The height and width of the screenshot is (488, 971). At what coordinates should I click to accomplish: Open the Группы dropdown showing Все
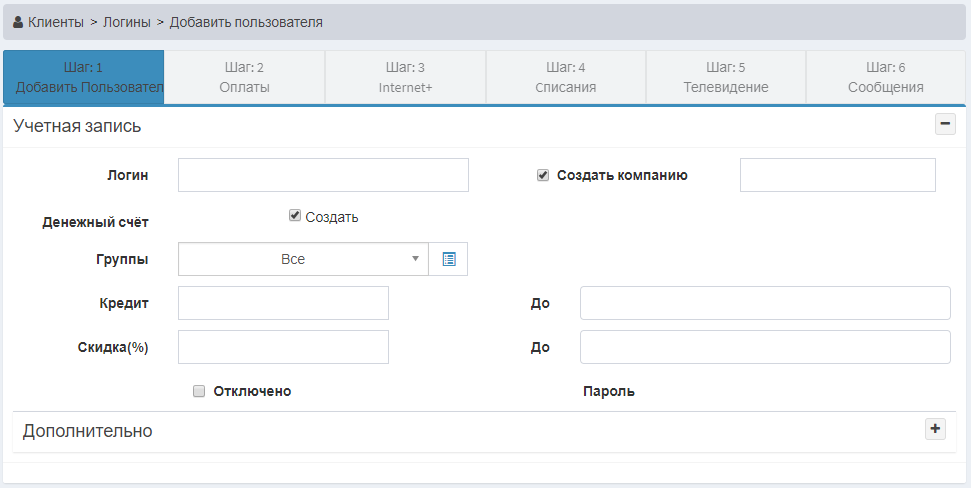point(303,259)
